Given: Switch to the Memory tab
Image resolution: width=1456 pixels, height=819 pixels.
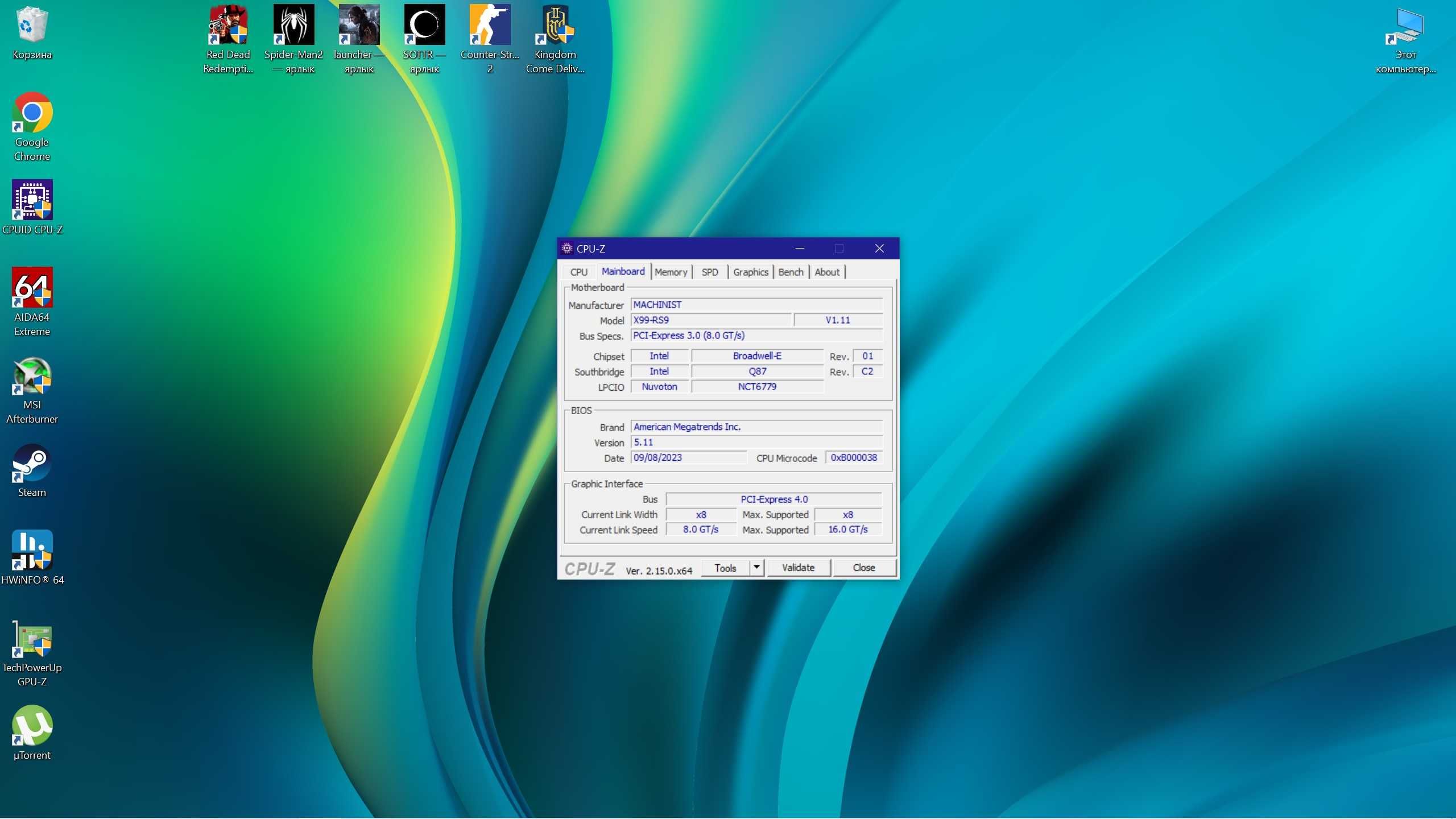Looking at the screenshot, I should 671,272.
